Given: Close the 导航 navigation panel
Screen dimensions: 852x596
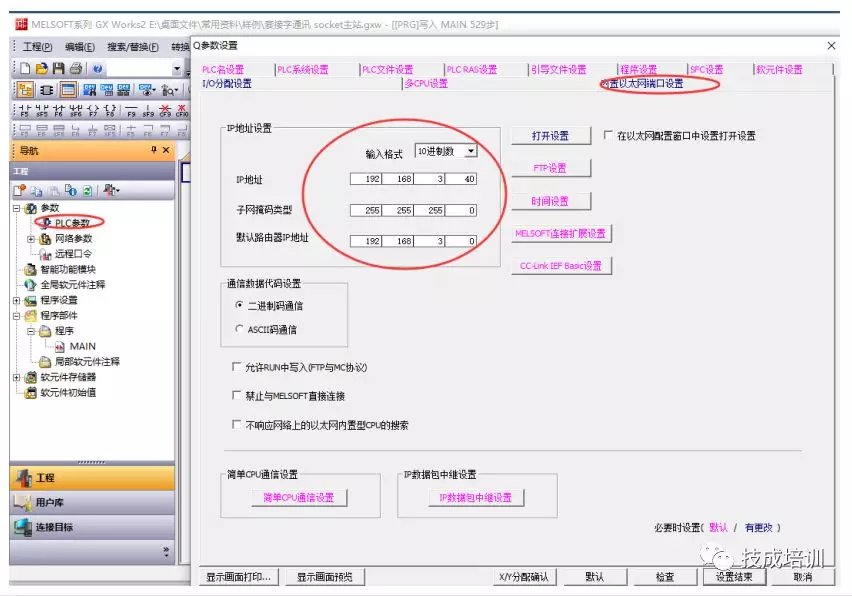Looking at the screenshot, I should (167, 150).
